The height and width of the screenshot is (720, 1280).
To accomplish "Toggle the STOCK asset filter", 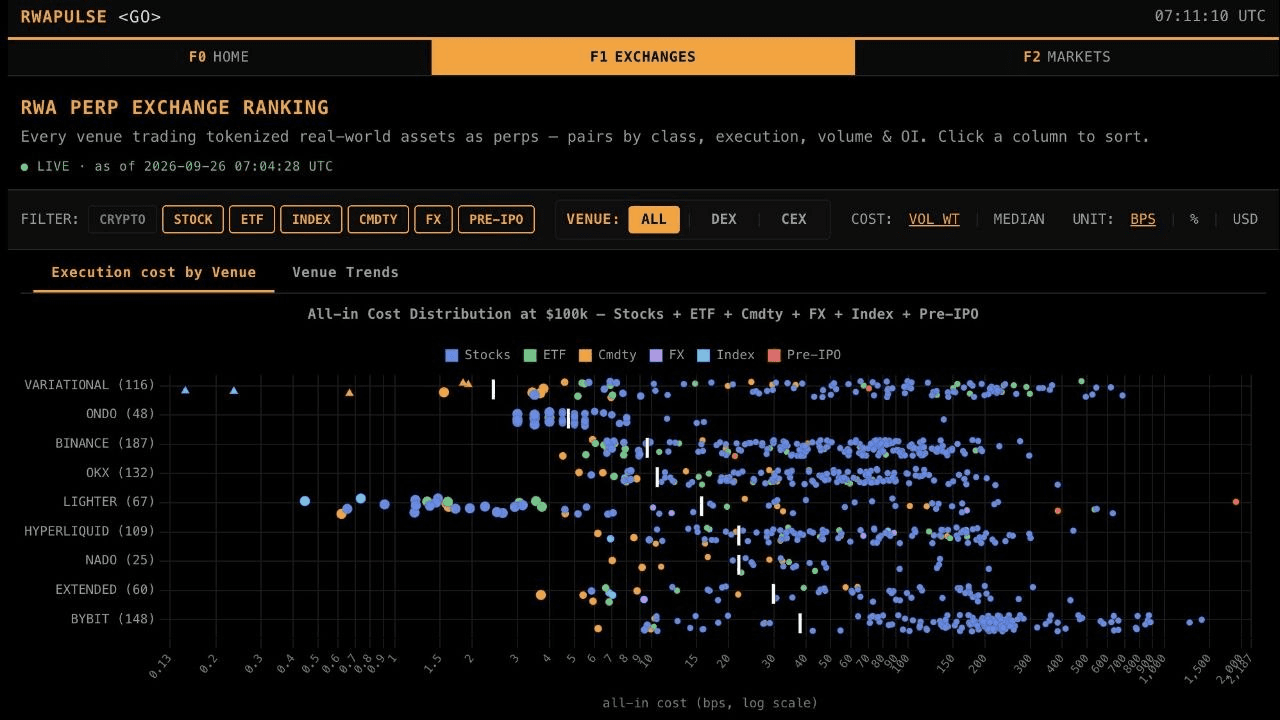I will click(193, 219).
